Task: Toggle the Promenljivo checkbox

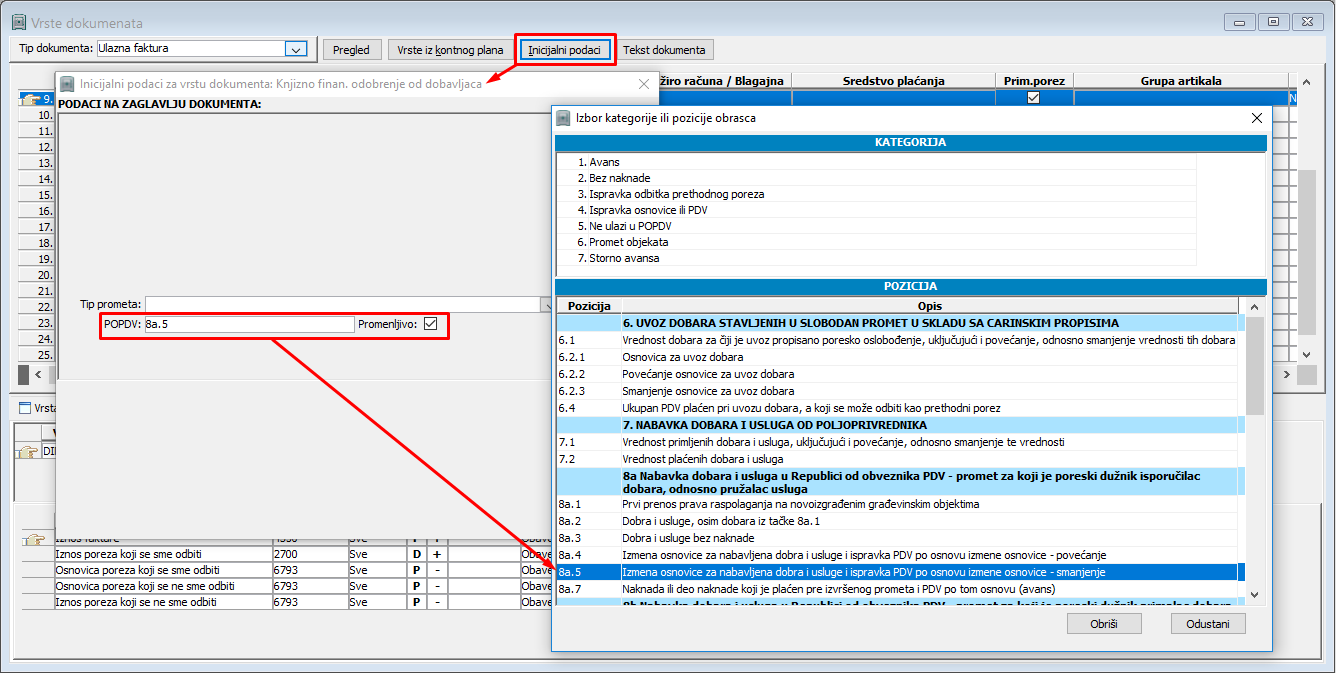Action: (x=431, y=324)
